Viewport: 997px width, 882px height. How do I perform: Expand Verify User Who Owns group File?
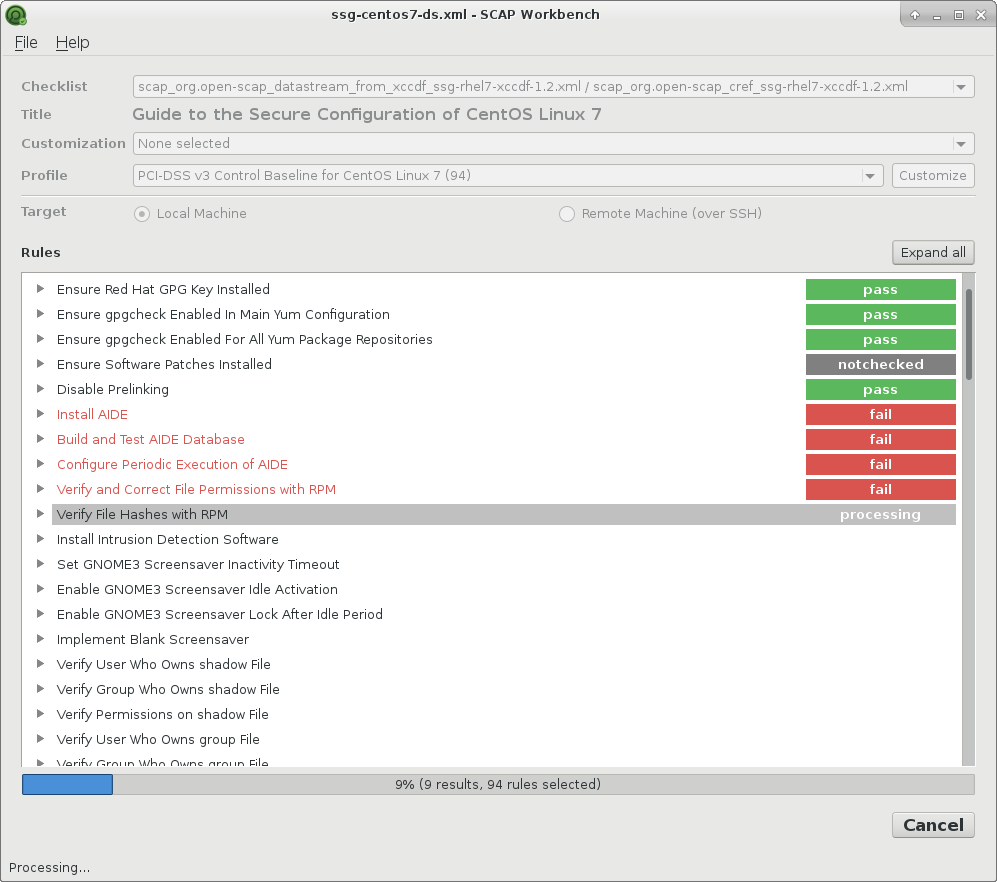pos(41,739)
